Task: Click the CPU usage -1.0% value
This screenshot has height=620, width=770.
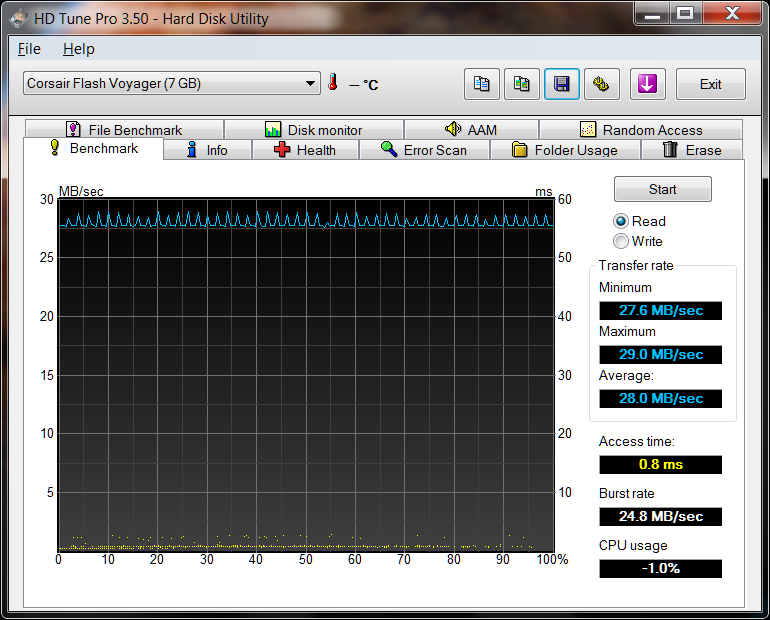Action: pyautogui.click(x=660, y=568)
